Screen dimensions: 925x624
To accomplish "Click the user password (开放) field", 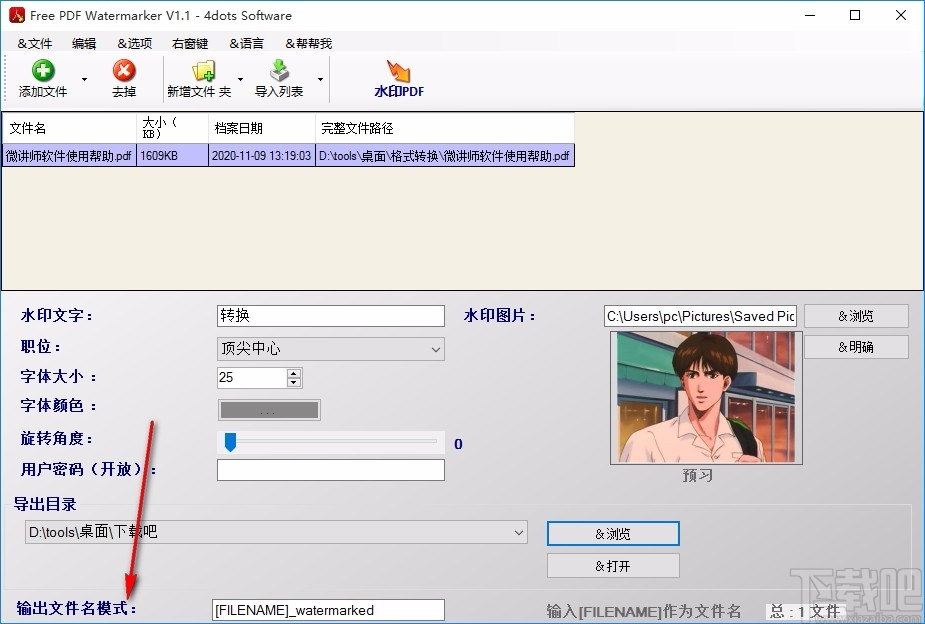I will click(330, 470).
